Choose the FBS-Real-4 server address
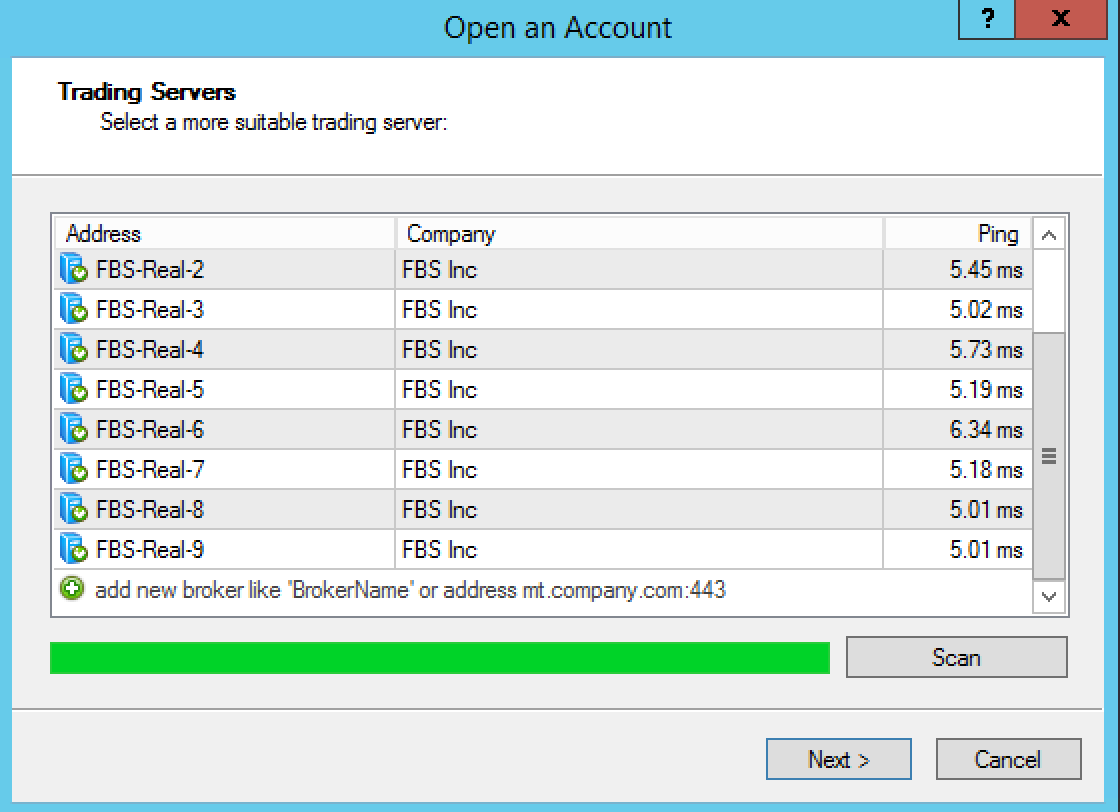1120x812 pixels. click(x=150, y=349)
